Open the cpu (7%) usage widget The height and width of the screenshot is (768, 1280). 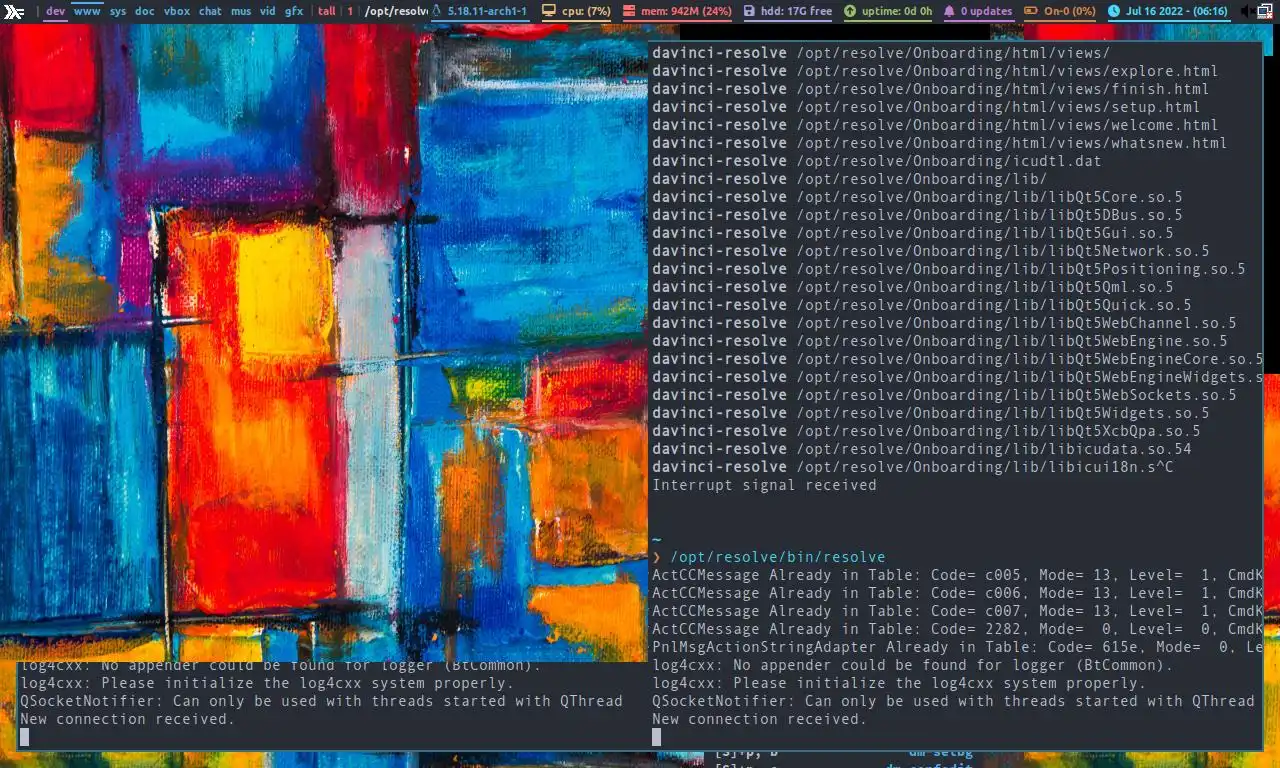(586, 12)
